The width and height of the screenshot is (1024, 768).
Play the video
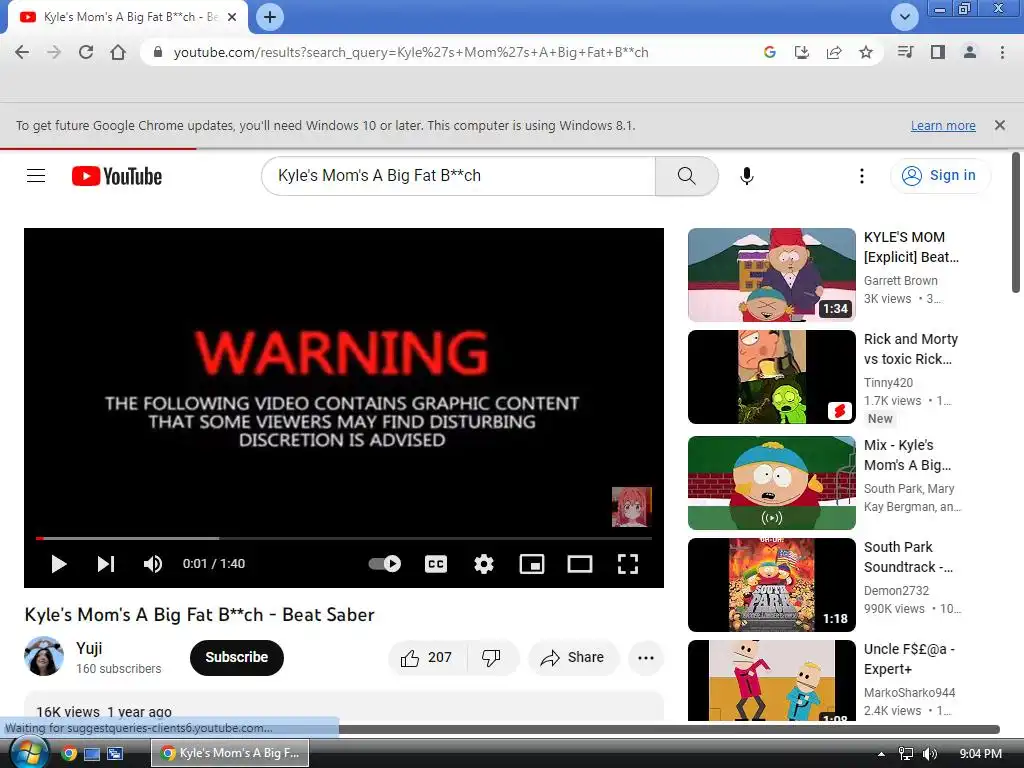click(59, 564)
